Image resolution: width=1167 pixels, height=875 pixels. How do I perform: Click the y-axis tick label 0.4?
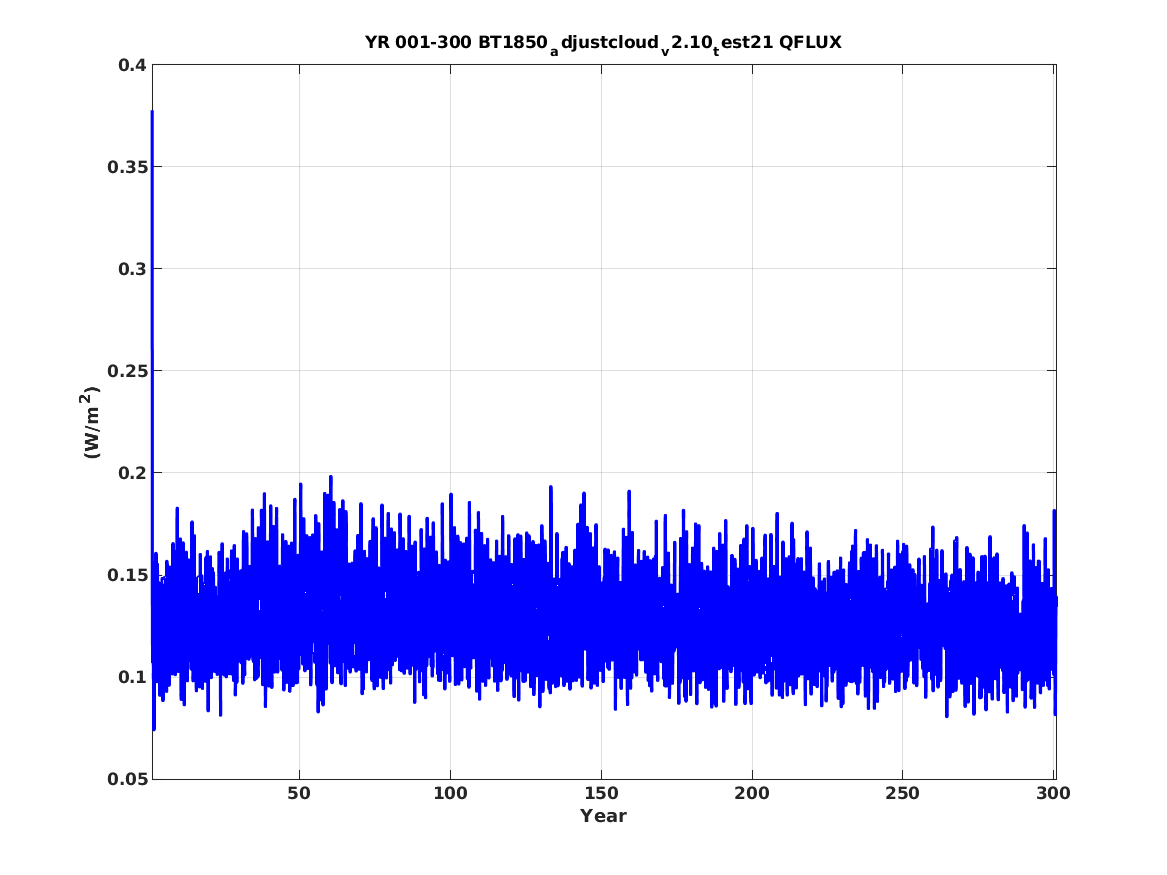(132, 65)
